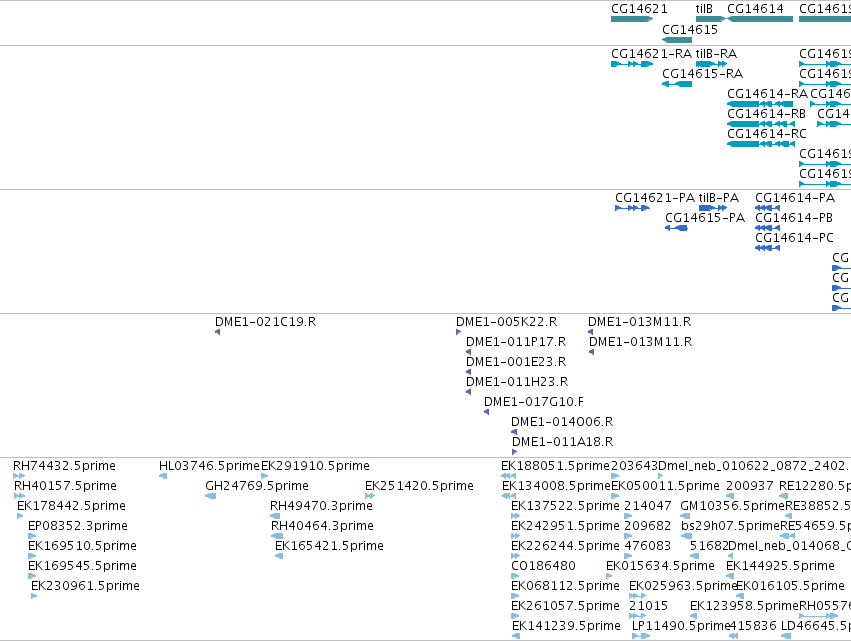Select EST EK144925.5prime
Image resolution: width=851 pixels, height=641 pixels.
click(x=731, y=576)
